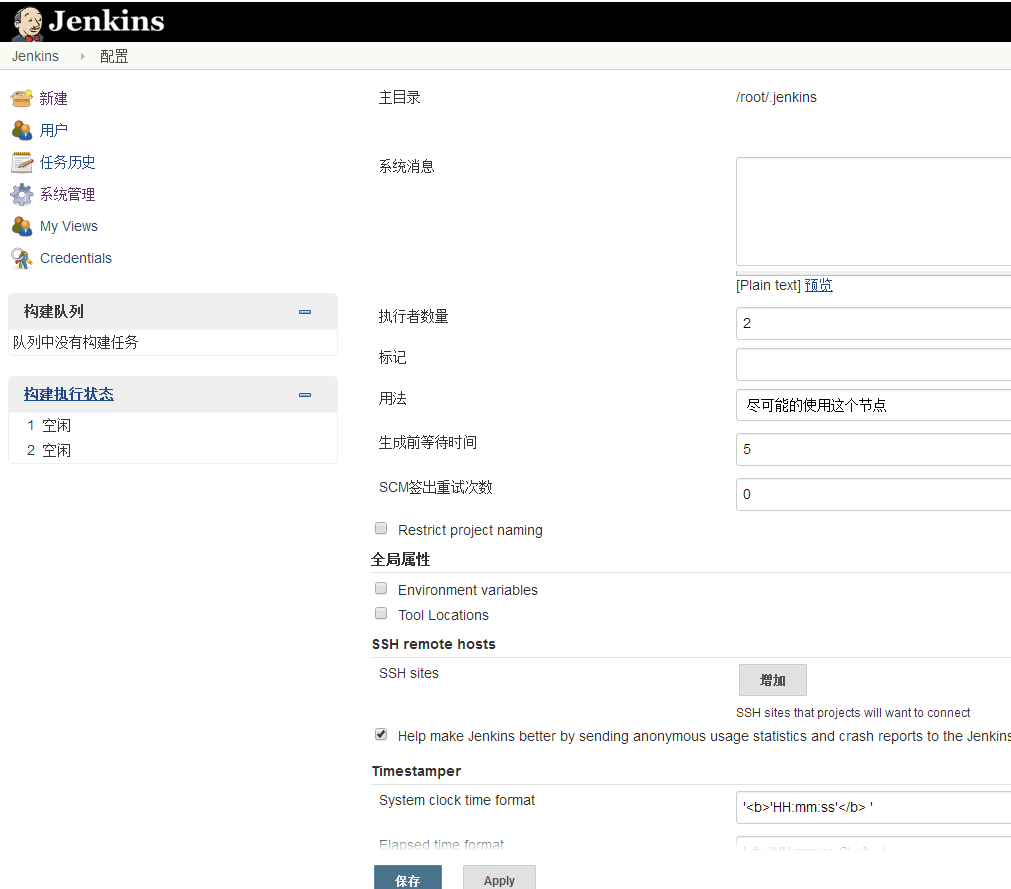Click the 主目录 label

tap(400, 97)
